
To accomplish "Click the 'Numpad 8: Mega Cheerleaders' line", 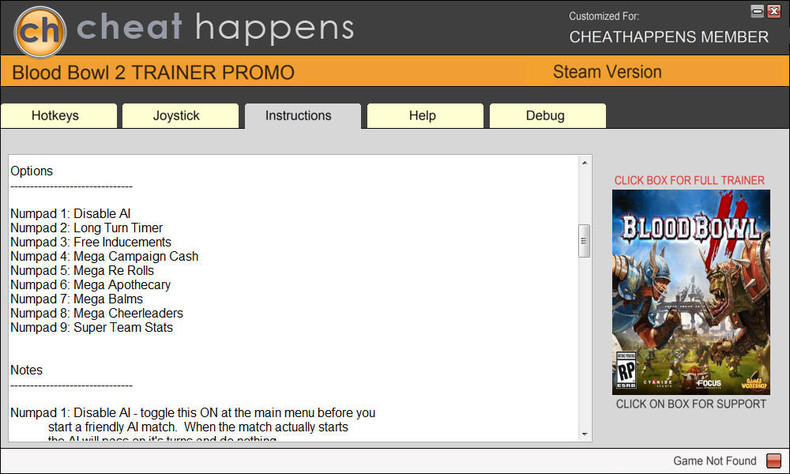I will (x=97, y=313).
